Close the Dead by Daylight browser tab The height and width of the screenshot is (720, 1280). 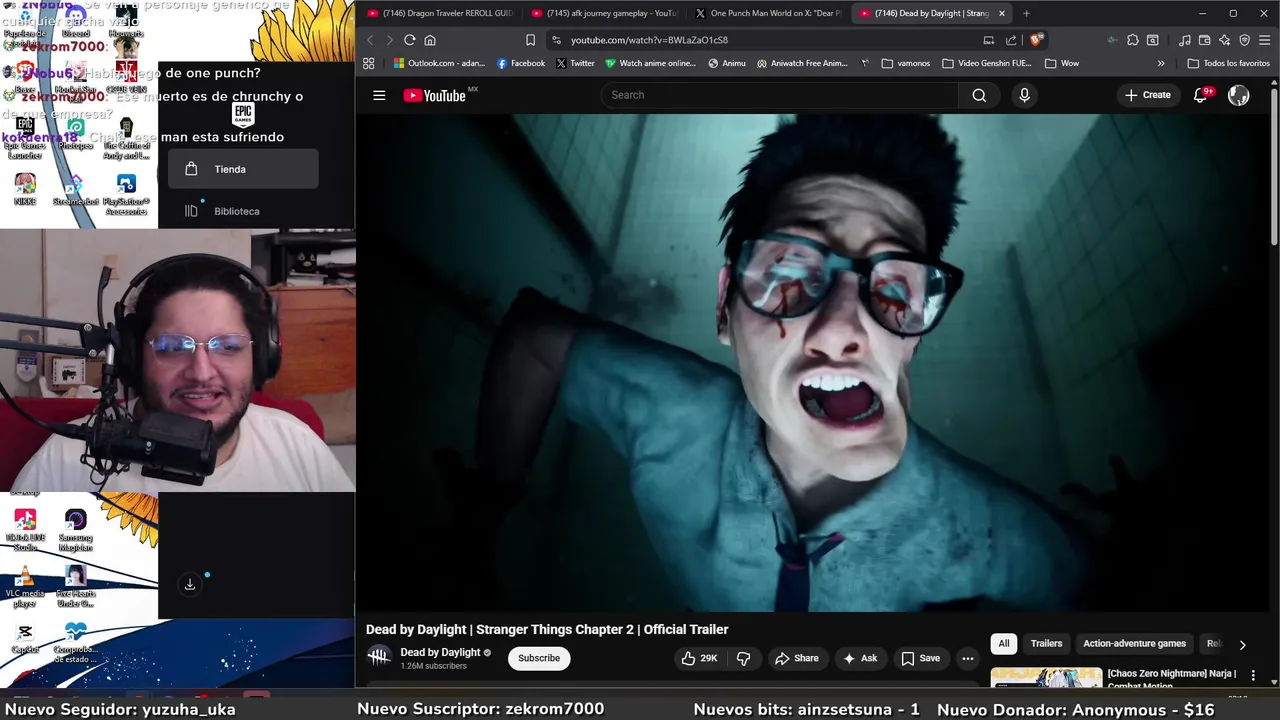[x=1002, y=13]
